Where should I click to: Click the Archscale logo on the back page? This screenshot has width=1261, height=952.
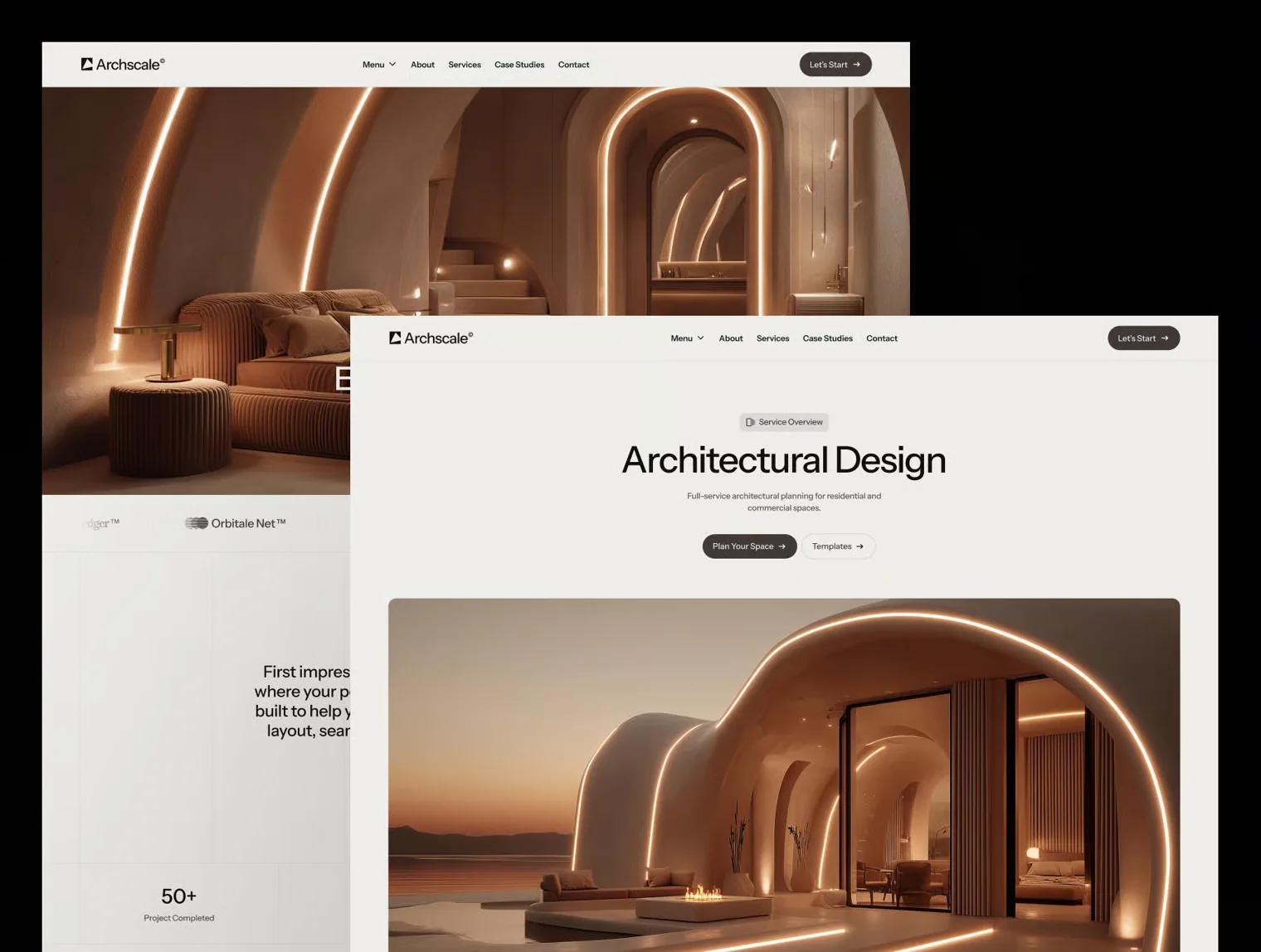tap(123, 64)
